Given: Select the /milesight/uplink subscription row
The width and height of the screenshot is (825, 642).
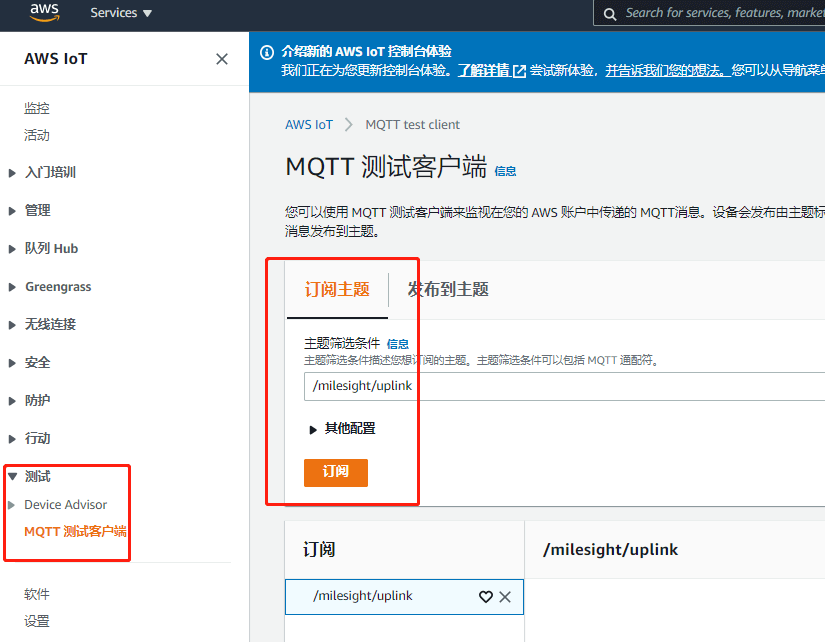Looking at the screenshot, I should coord(404,597).
